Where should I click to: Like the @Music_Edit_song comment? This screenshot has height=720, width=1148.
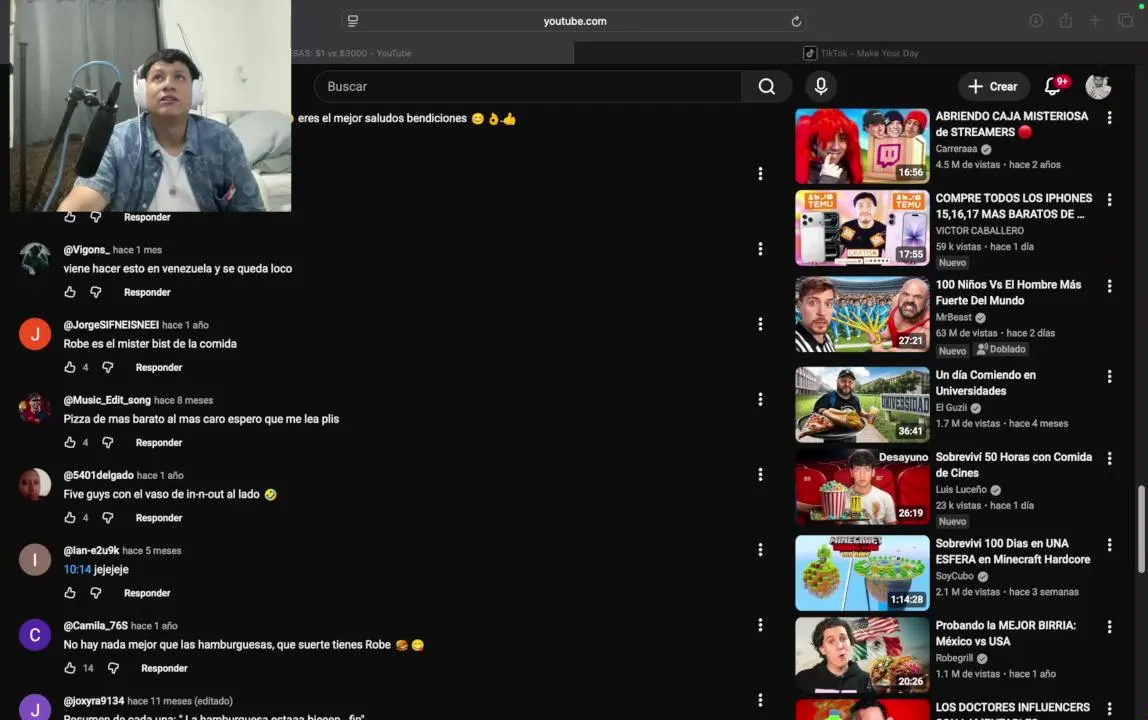[70, 442]
